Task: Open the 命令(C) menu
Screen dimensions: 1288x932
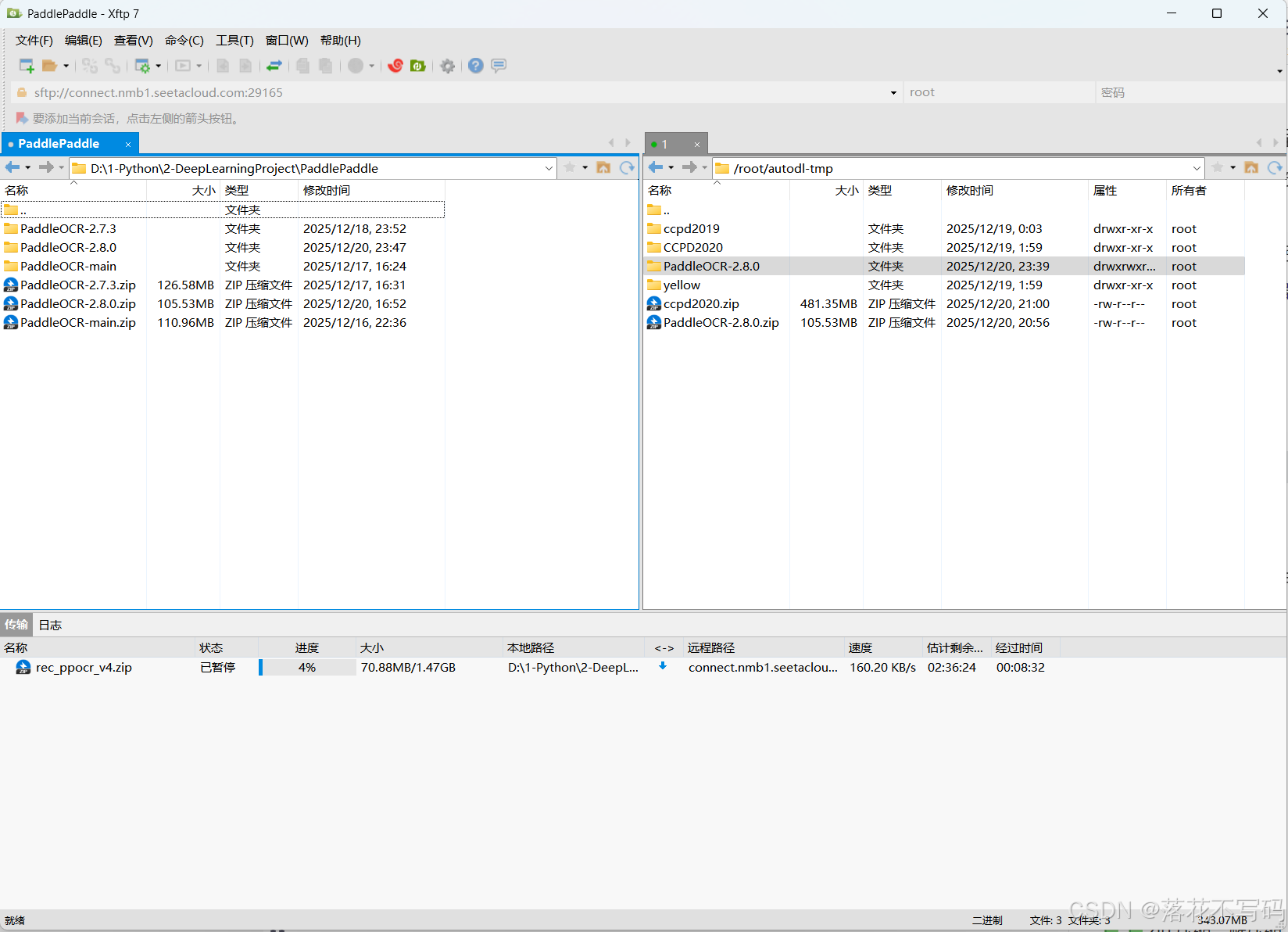Action: point(184,41)
